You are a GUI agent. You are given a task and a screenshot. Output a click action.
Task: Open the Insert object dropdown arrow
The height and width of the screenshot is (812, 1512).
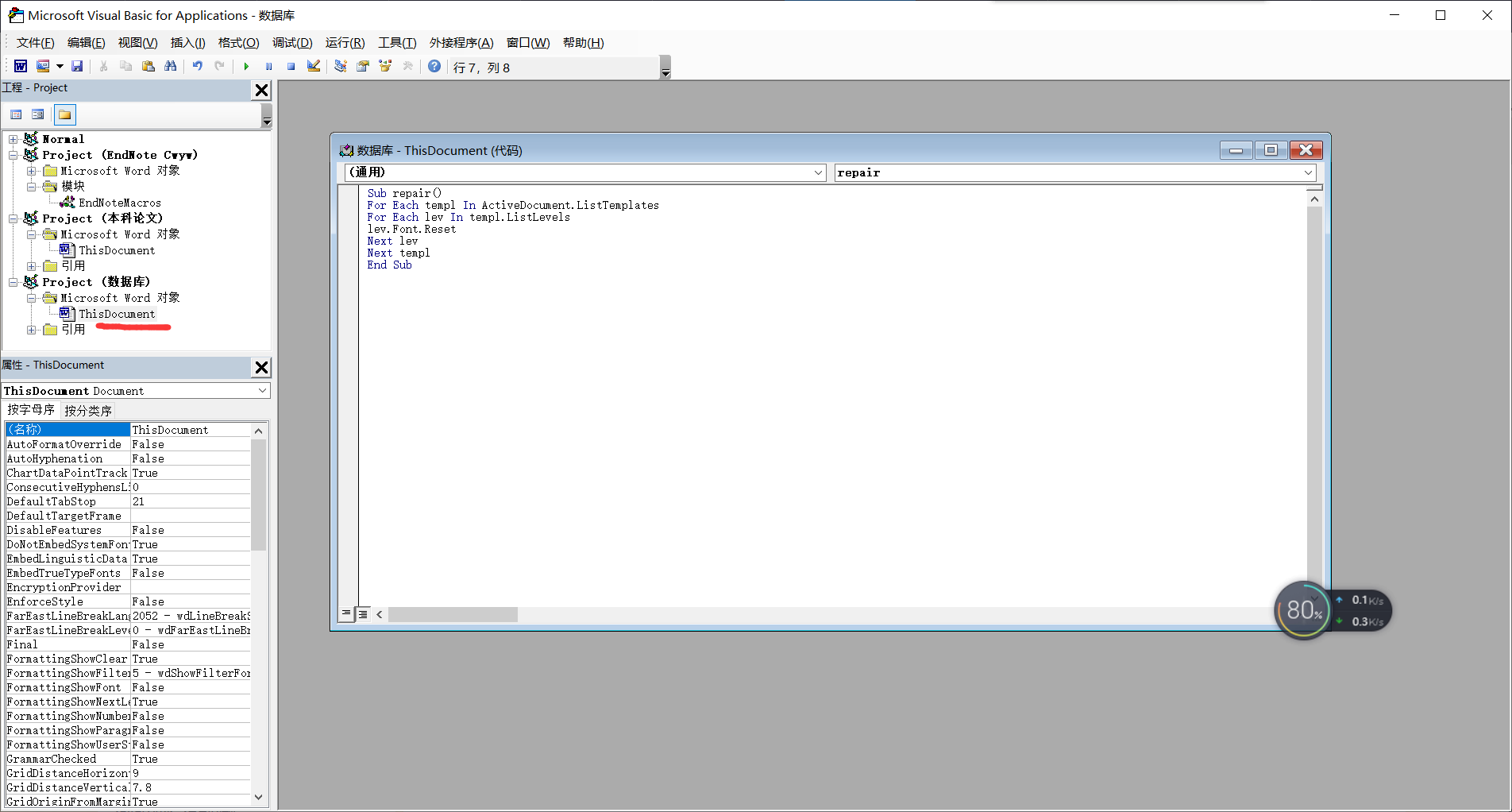point(60,66)
